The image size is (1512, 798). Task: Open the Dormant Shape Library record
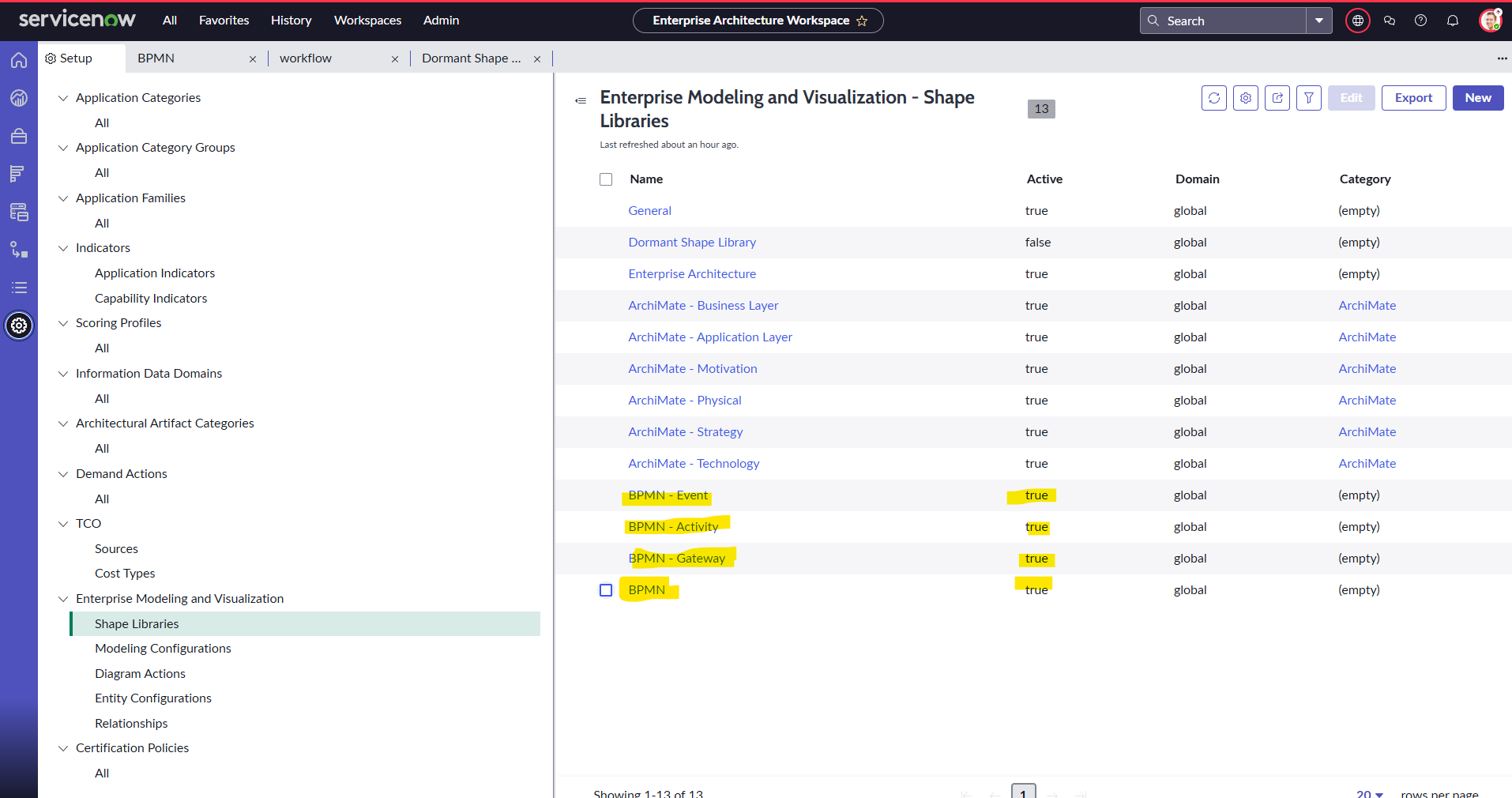pos(692,243)
